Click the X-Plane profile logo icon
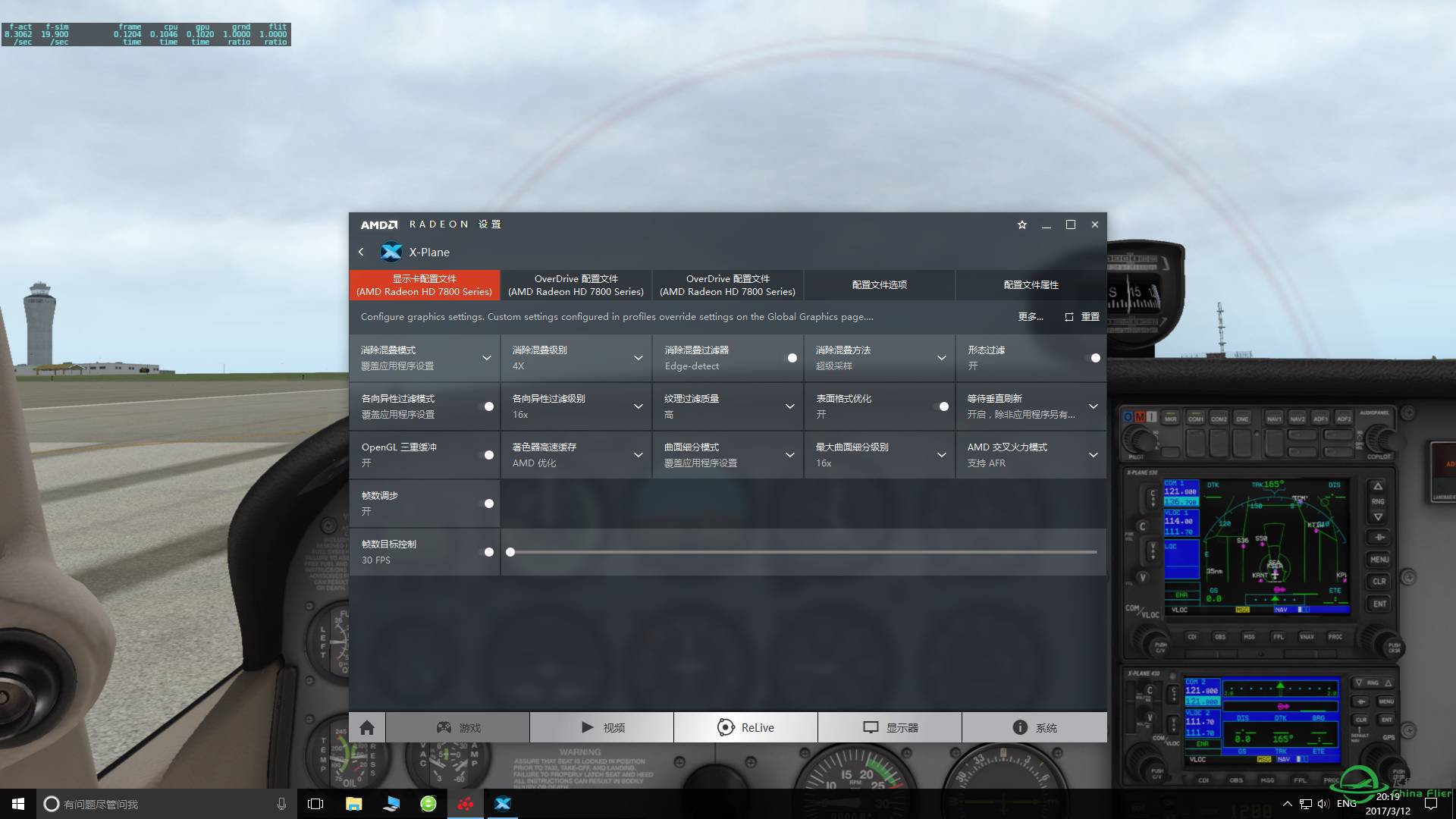Image resolution: width=1456 pixels, height=819 pixels. point(391,252)
